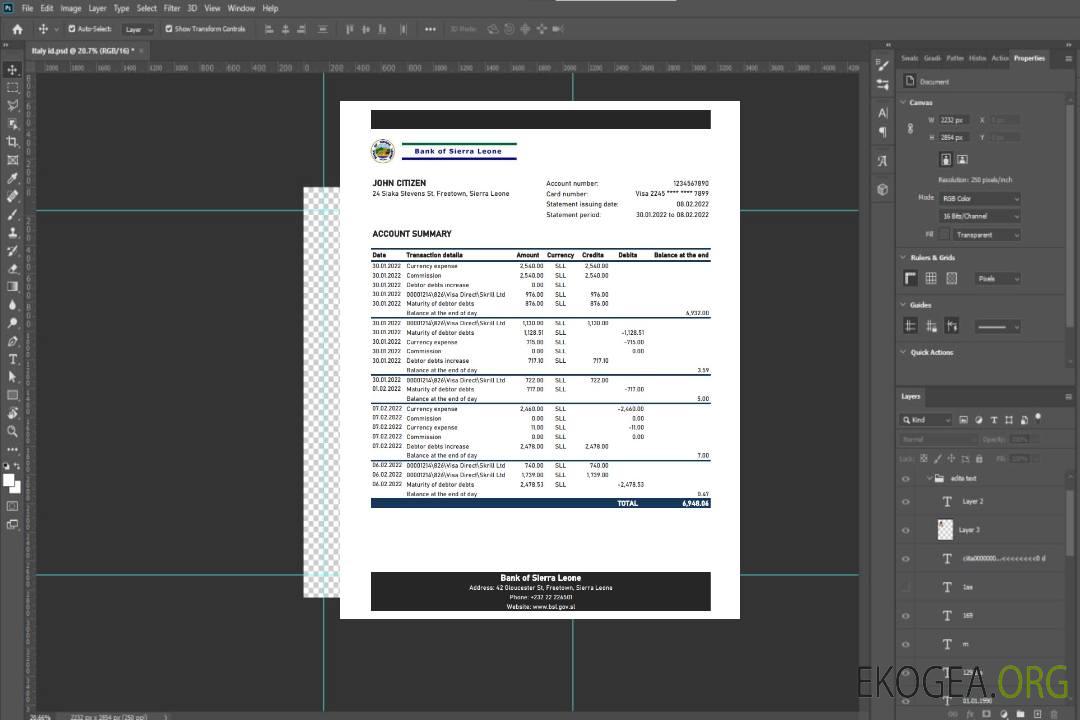
Task: Open the Filter menu
Action: click(x=172, y=8)
